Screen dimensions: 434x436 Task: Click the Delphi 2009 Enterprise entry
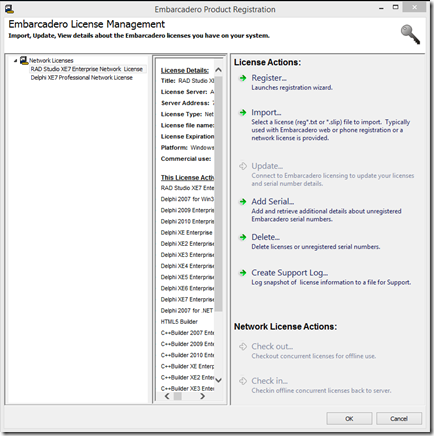[x=187, y=210]
